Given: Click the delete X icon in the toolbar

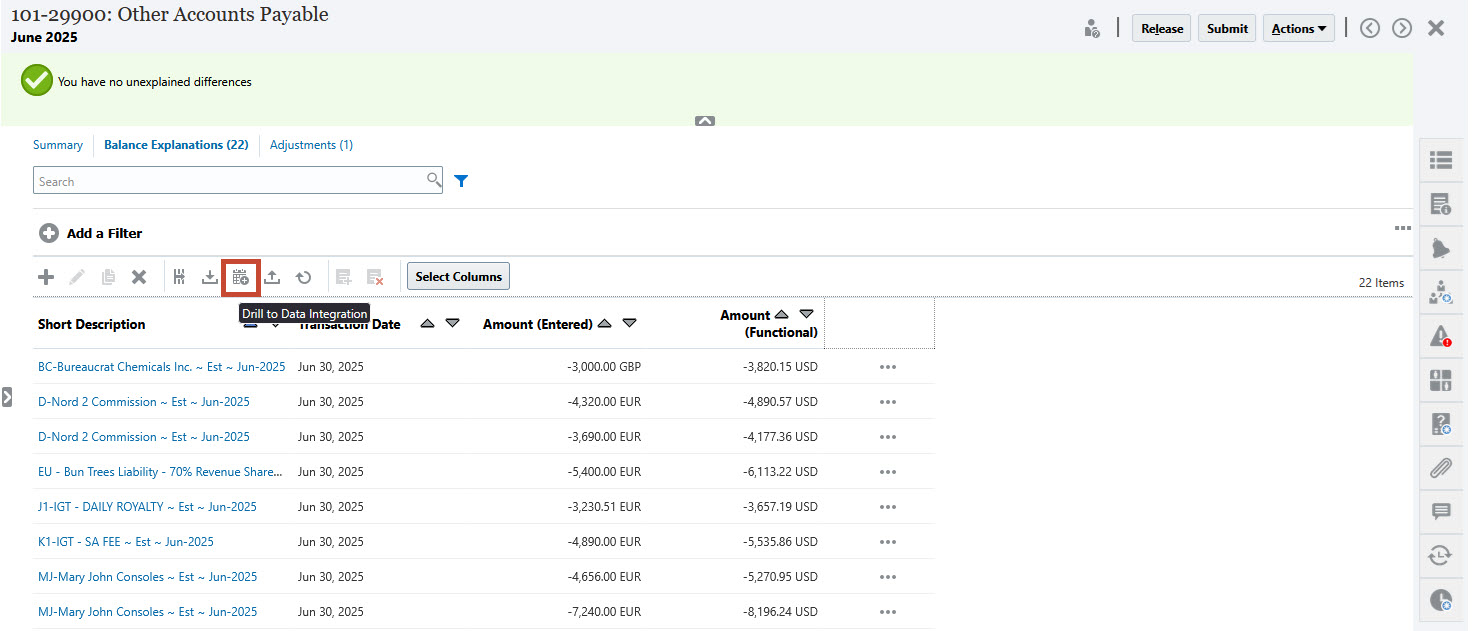Looking at the screenshot, I should click(139, 277).
